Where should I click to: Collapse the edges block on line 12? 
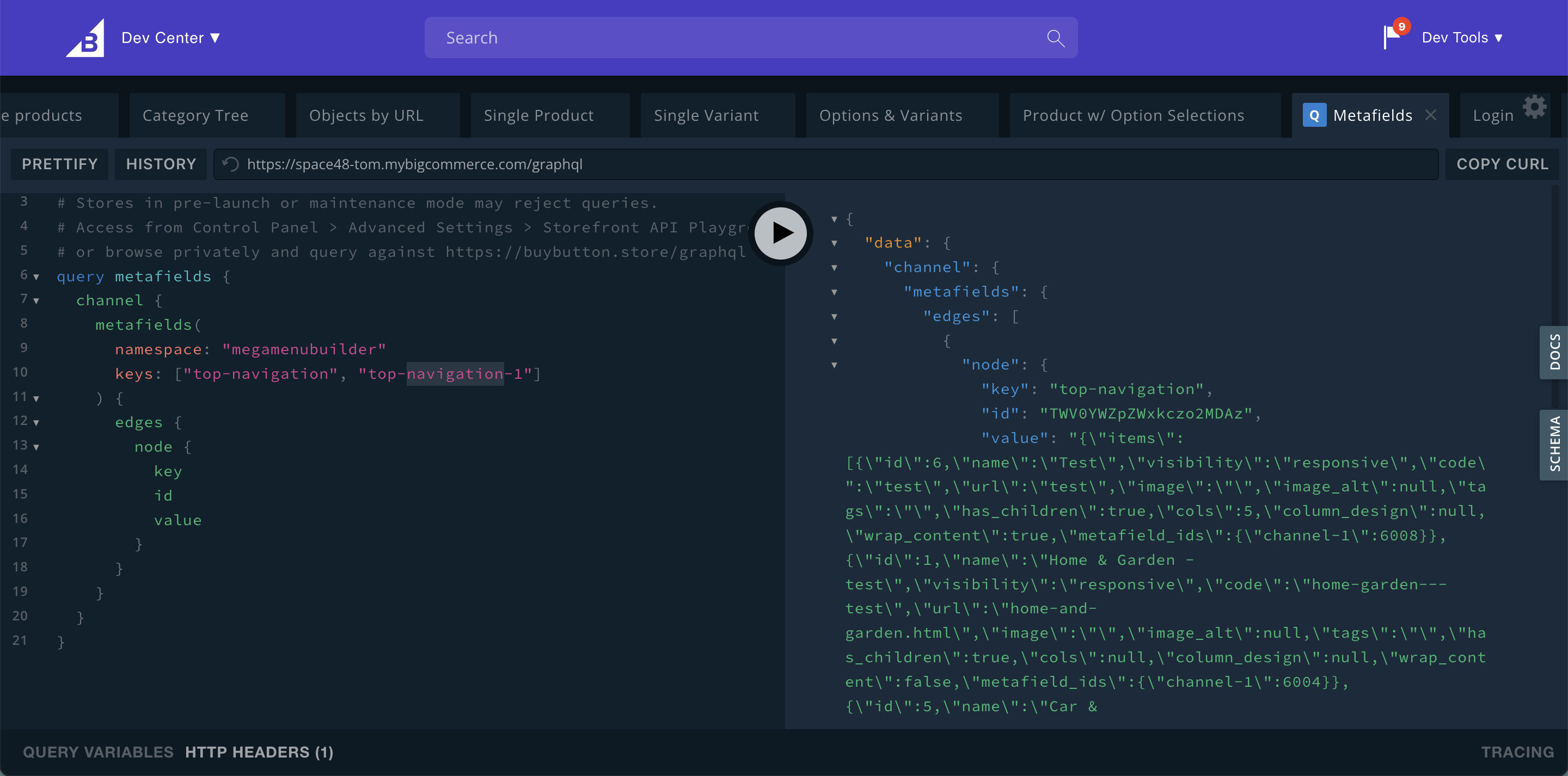[36, 422]
